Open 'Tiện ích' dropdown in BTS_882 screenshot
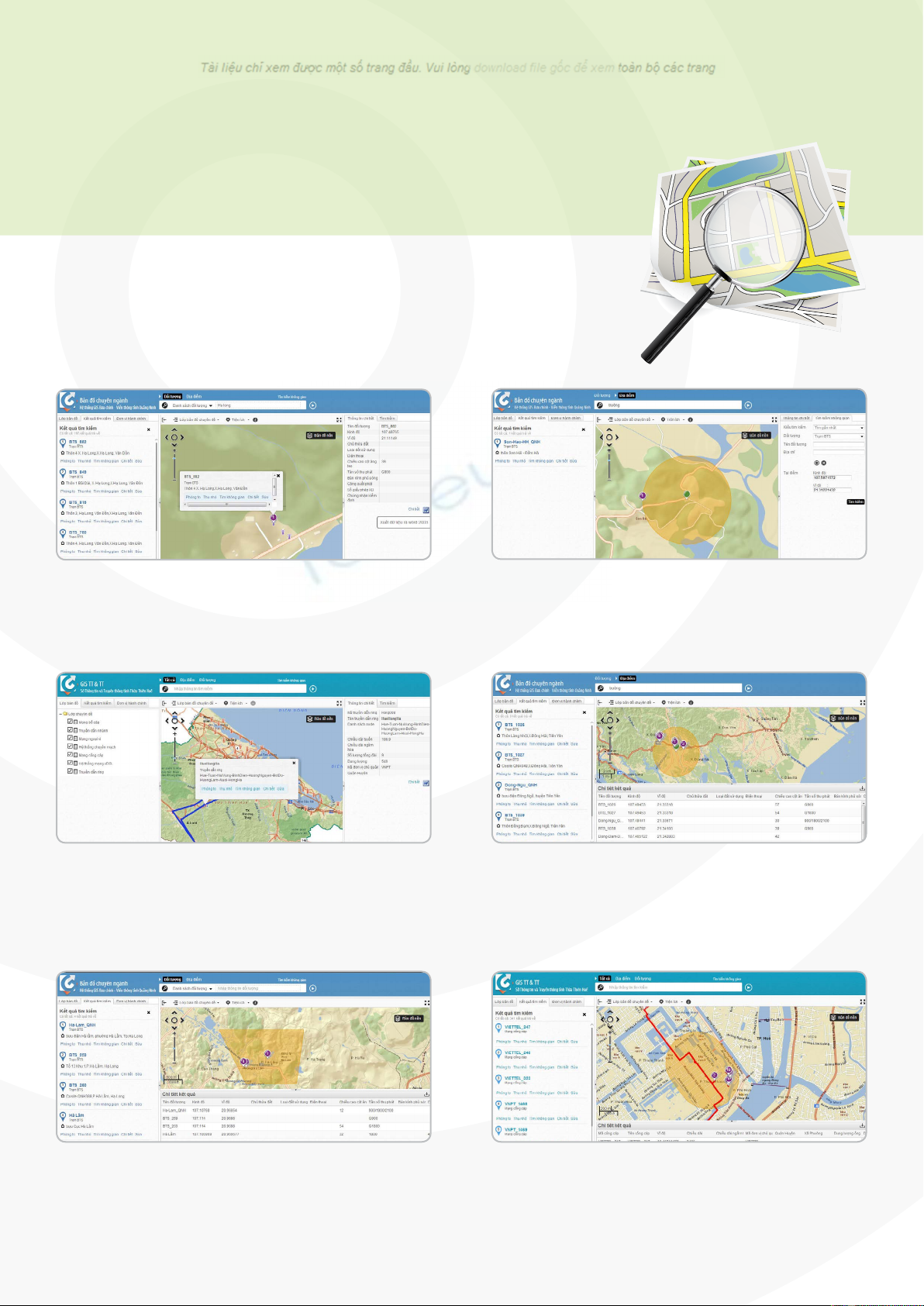 (x=238, y=419)
